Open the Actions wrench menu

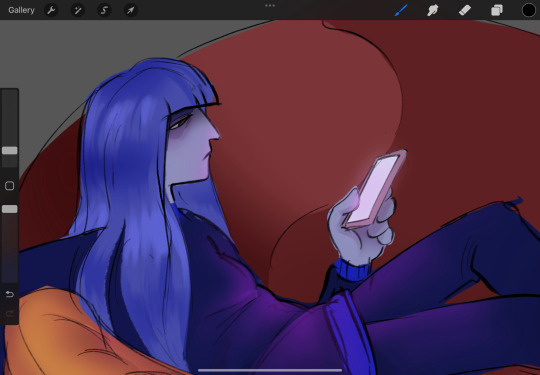(51, 10)
